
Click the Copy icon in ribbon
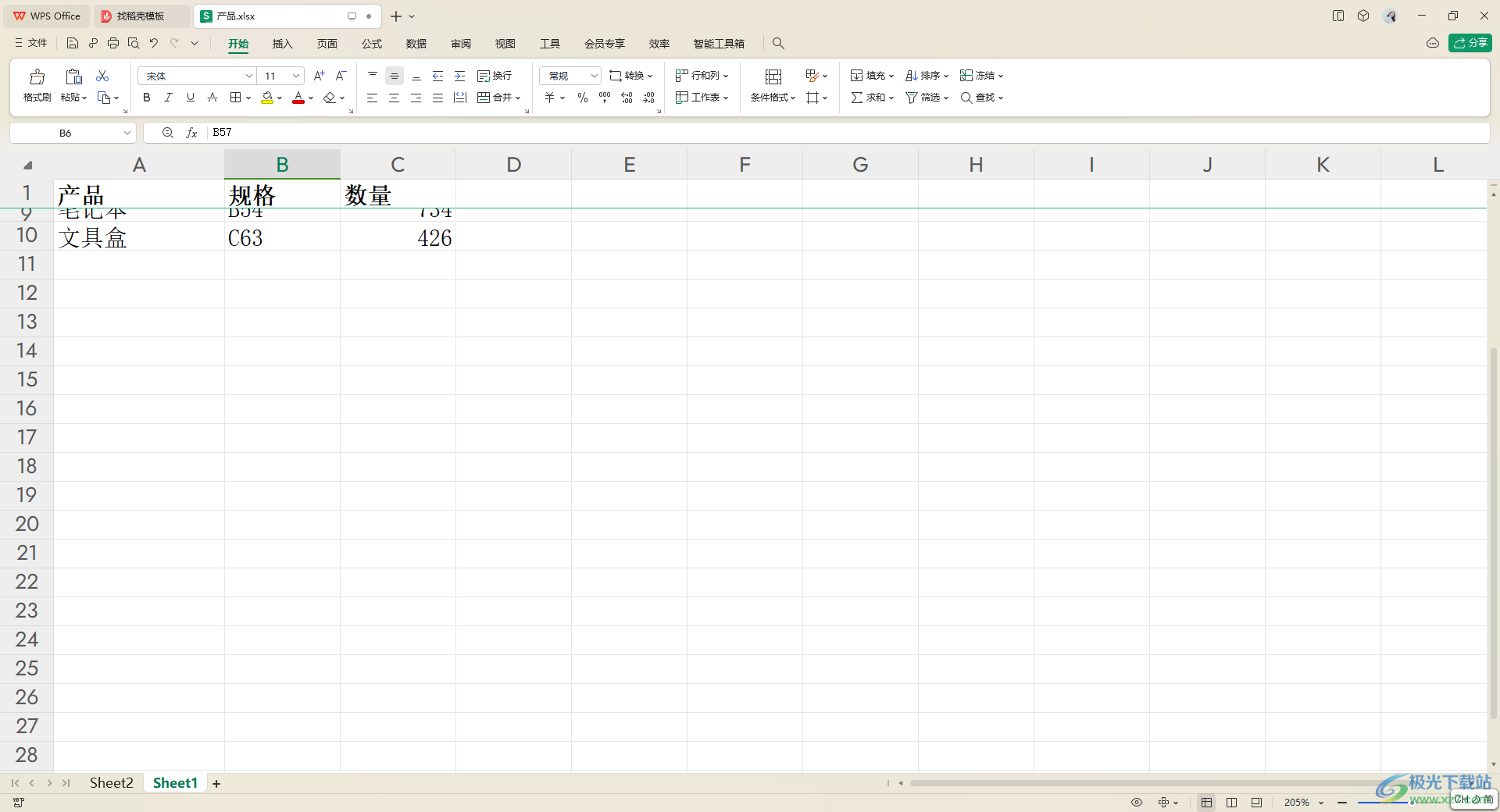tap(103, 98)
